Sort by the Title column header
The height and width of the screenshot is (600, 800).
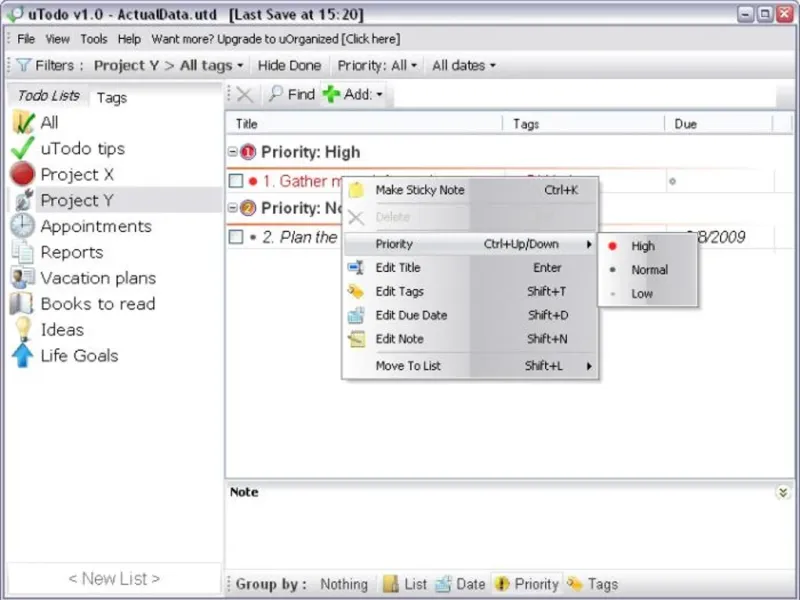pyautogui.click(x=363, y=124)
